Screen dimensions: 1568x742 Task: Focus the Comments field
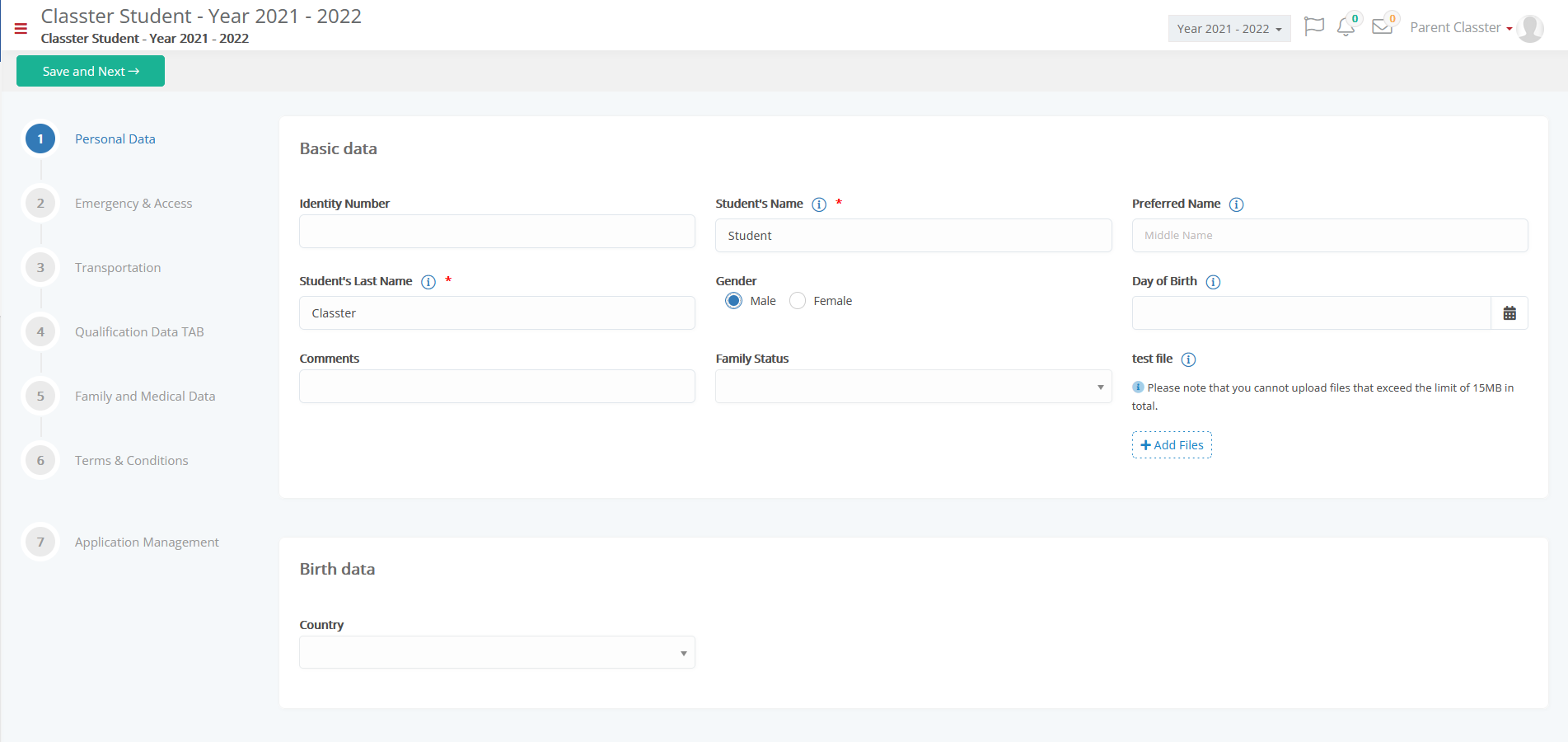[x=497, y=387]
